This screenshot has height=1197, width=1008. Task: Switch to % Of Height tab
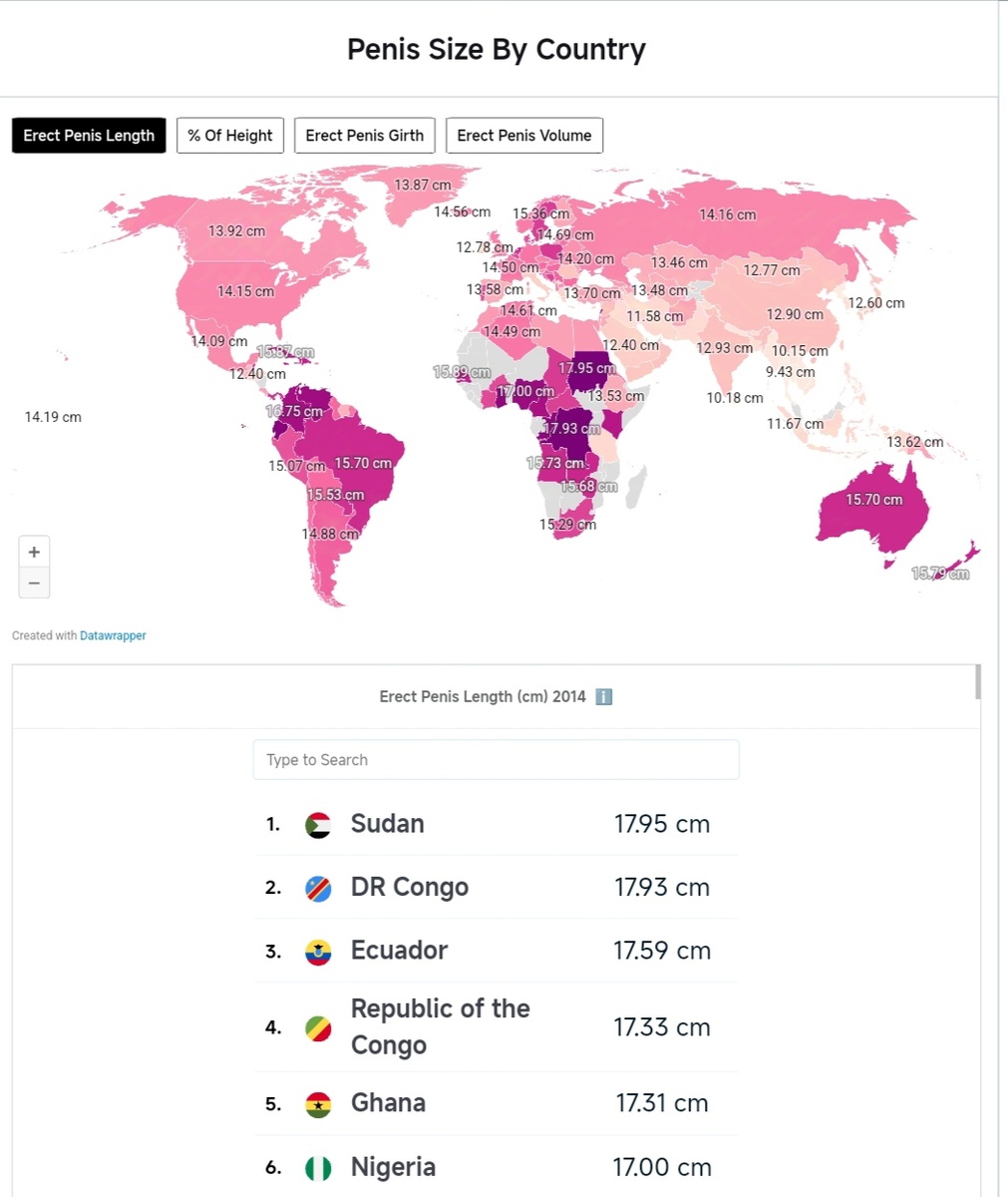(230, 136)
